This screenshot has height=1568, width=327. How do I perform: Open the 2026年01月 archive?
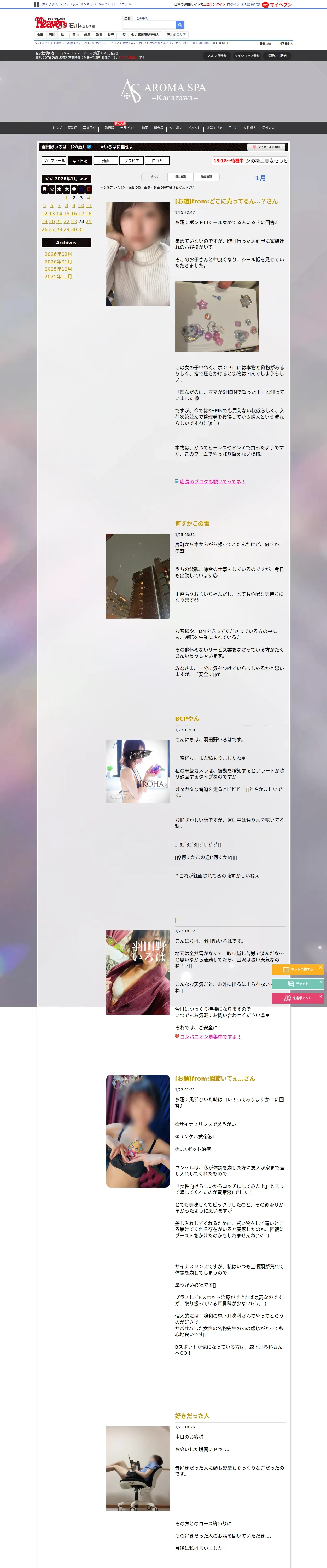(58, 262)
